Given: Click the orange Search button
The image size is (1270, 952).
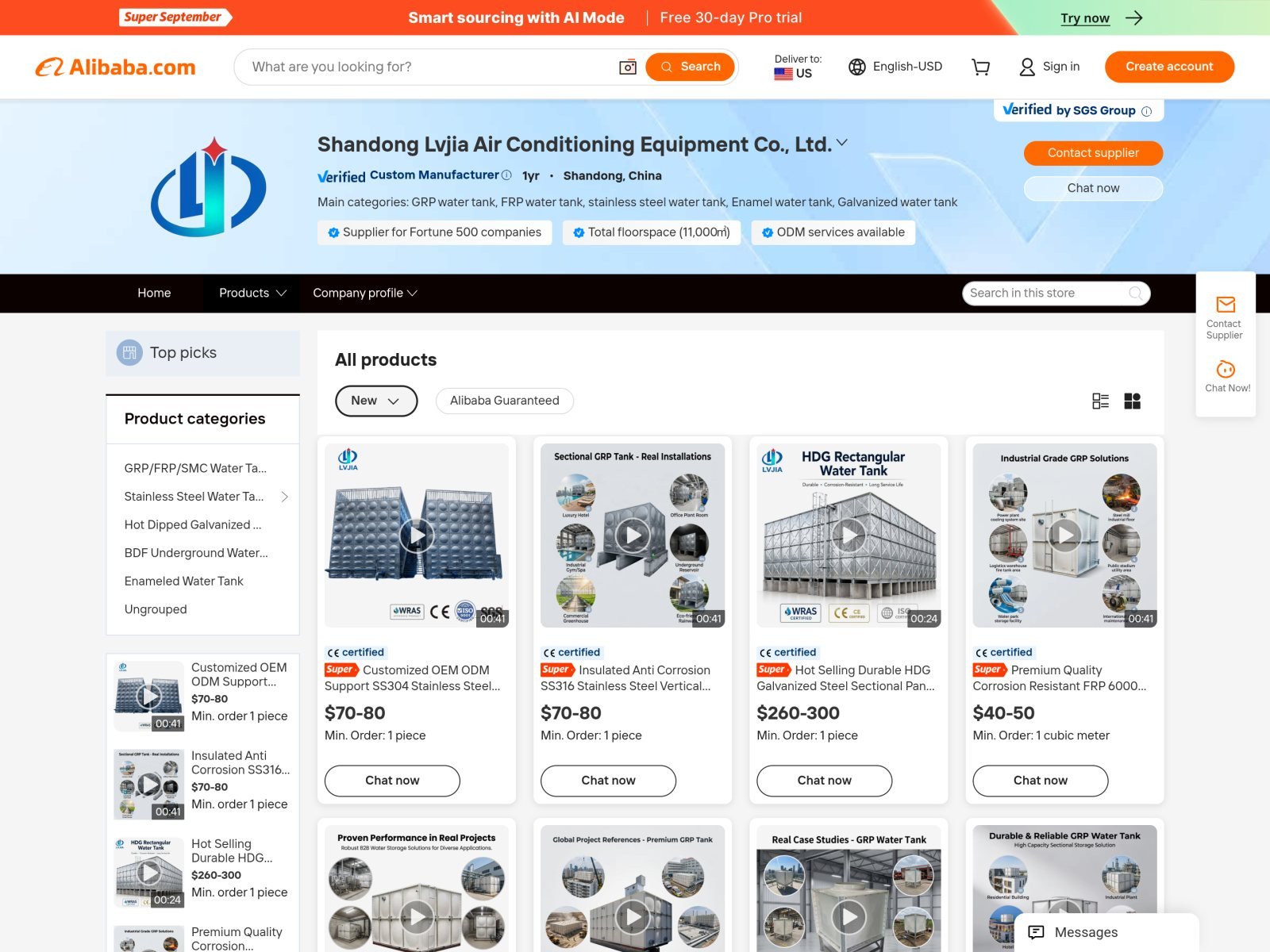Looking at the screenshot, I should [690, 67].
